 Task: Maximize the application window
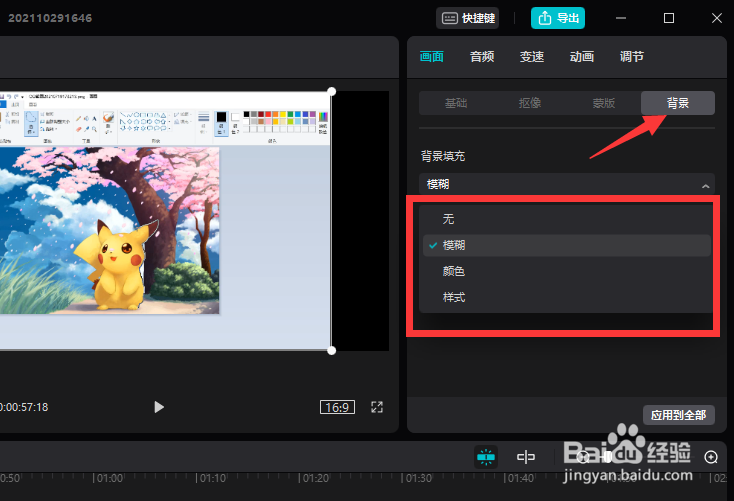[669, 18]
